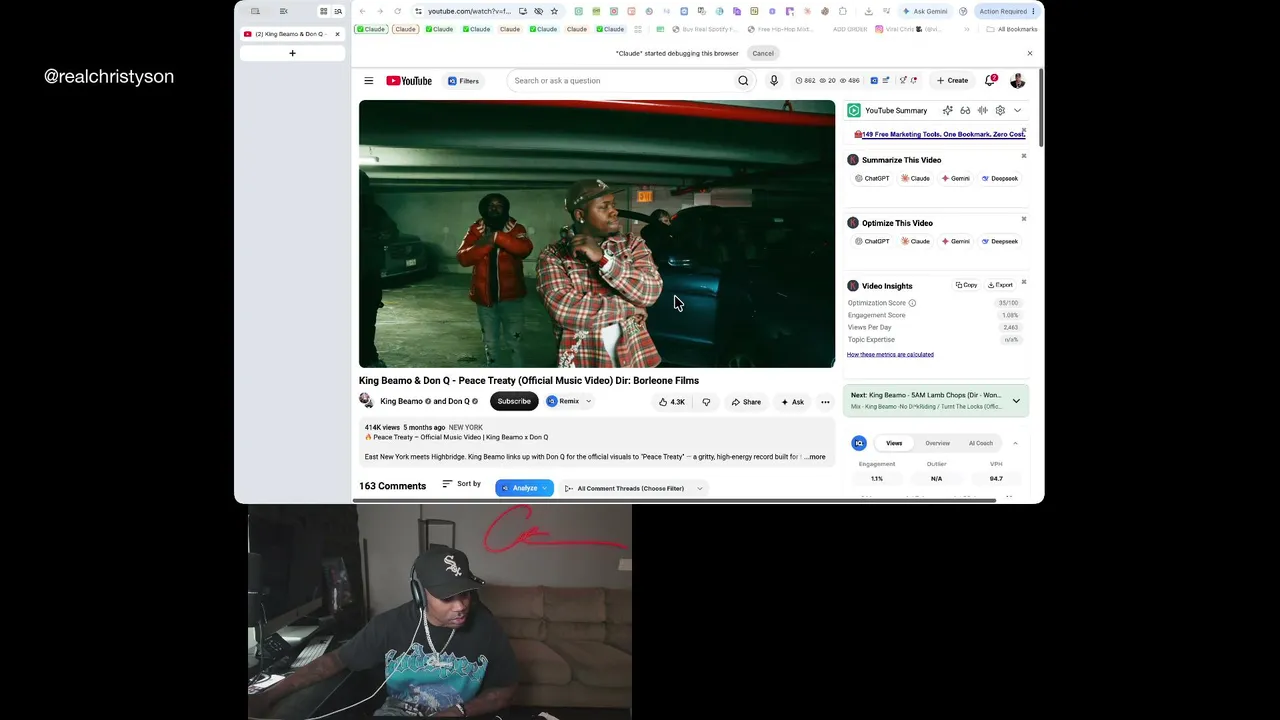1280x720 pixels.
Task: Dislike the Peace Treaty video
Action: (706, 402)
